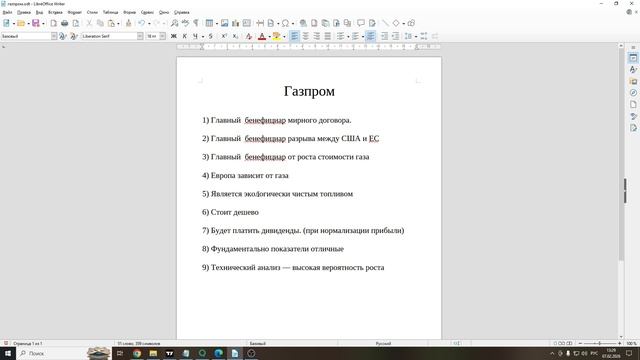Toggle italic formatting (К)
The width and height of the screenshot is (640, 360).
[x=184, y=36]
